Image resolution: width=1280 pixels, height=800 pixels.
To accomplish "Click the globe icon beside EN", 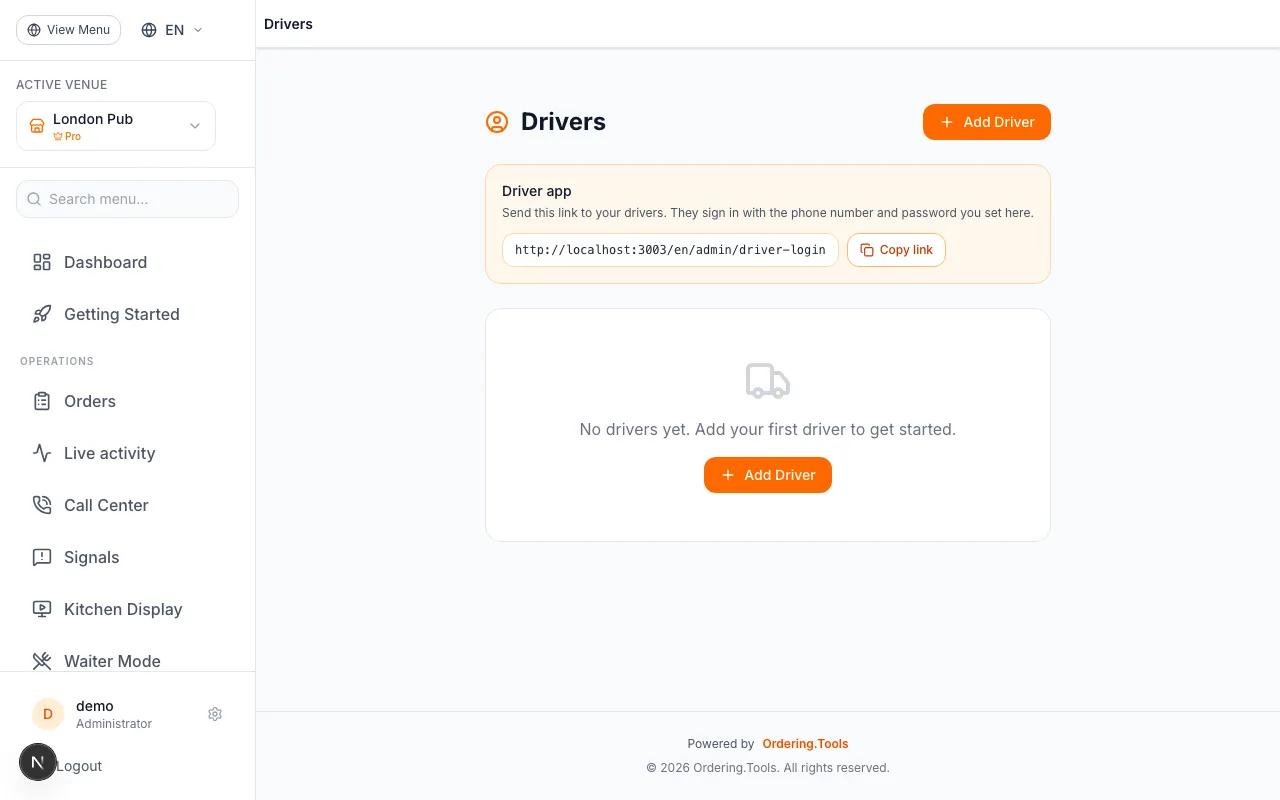I will [x=149, y=30].
